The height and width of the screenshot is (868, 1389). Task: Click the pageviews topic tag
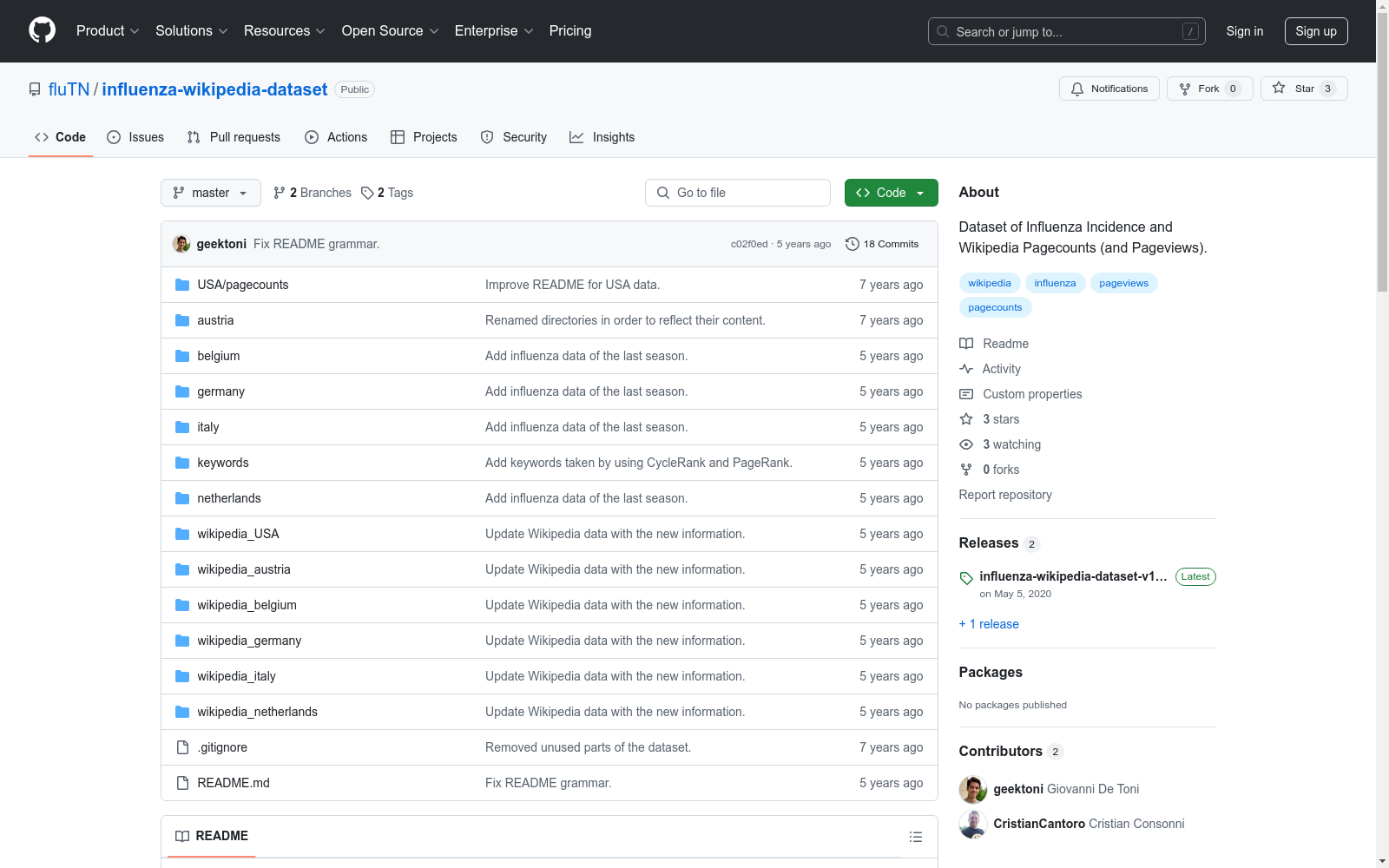tap(1124, 283)
